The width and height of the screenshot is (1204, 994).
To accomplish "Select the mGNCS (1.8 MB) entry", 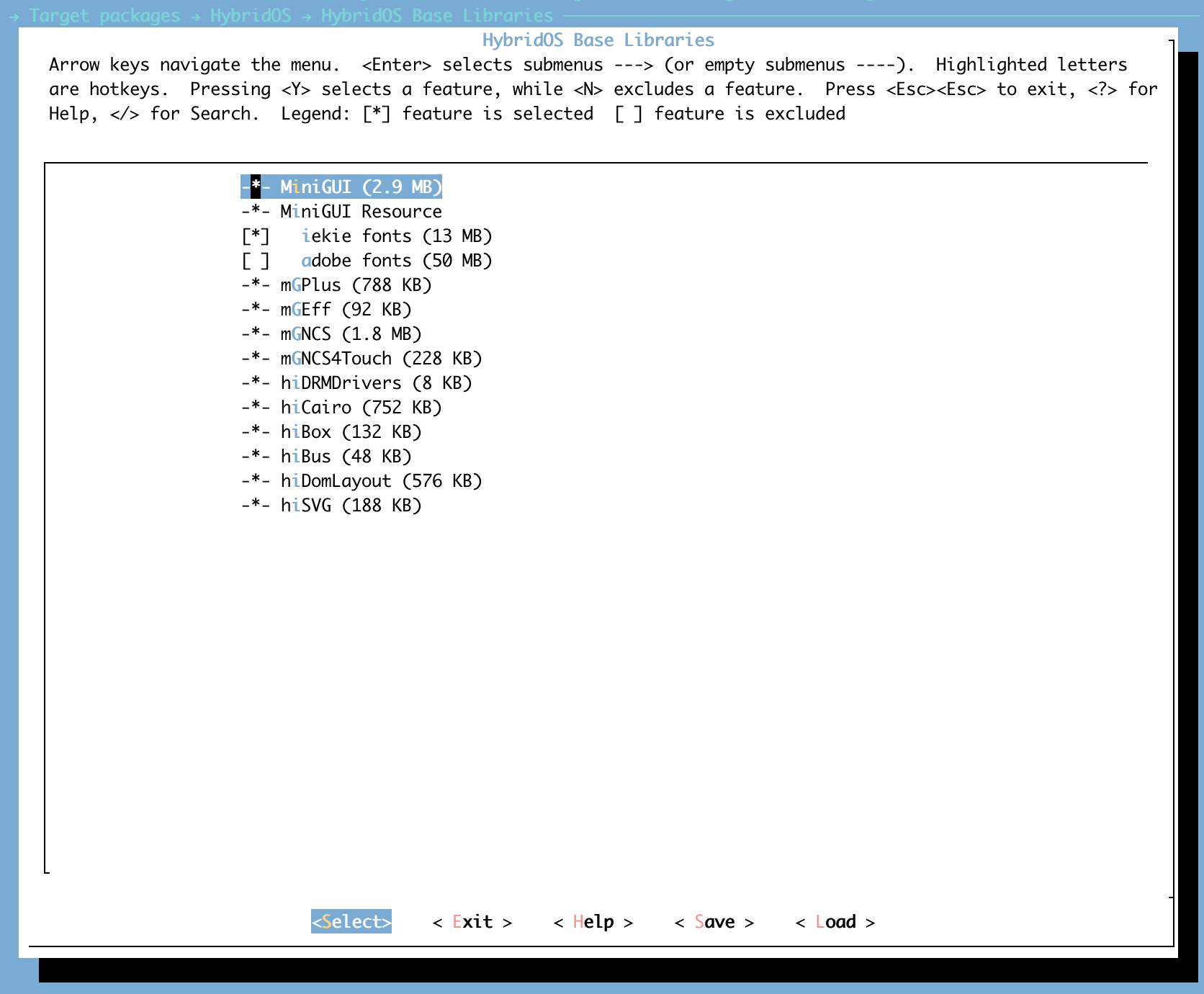I will pos(331,333).
